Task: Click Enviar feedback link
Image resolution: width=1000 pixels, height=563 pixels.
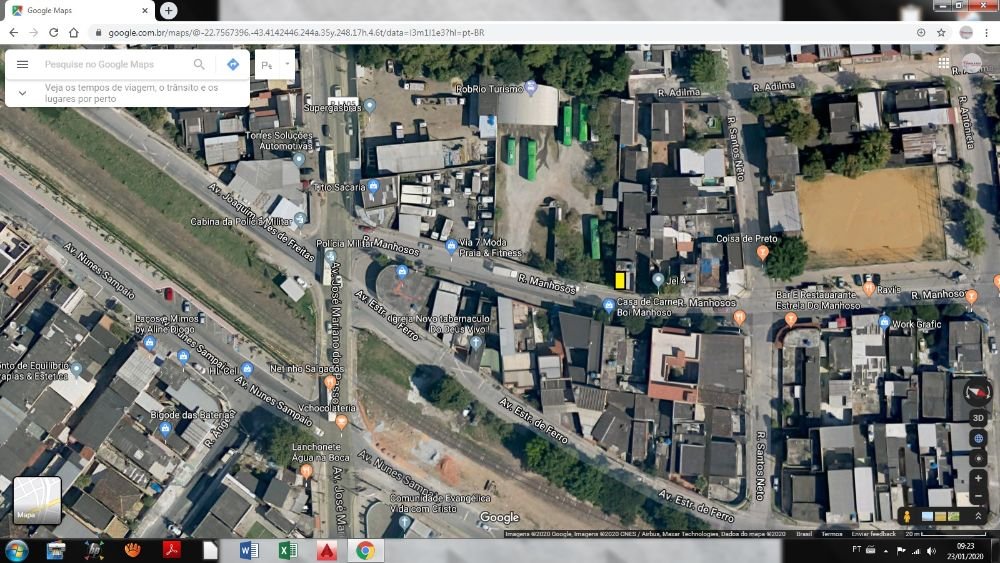Action: [874, 534]
